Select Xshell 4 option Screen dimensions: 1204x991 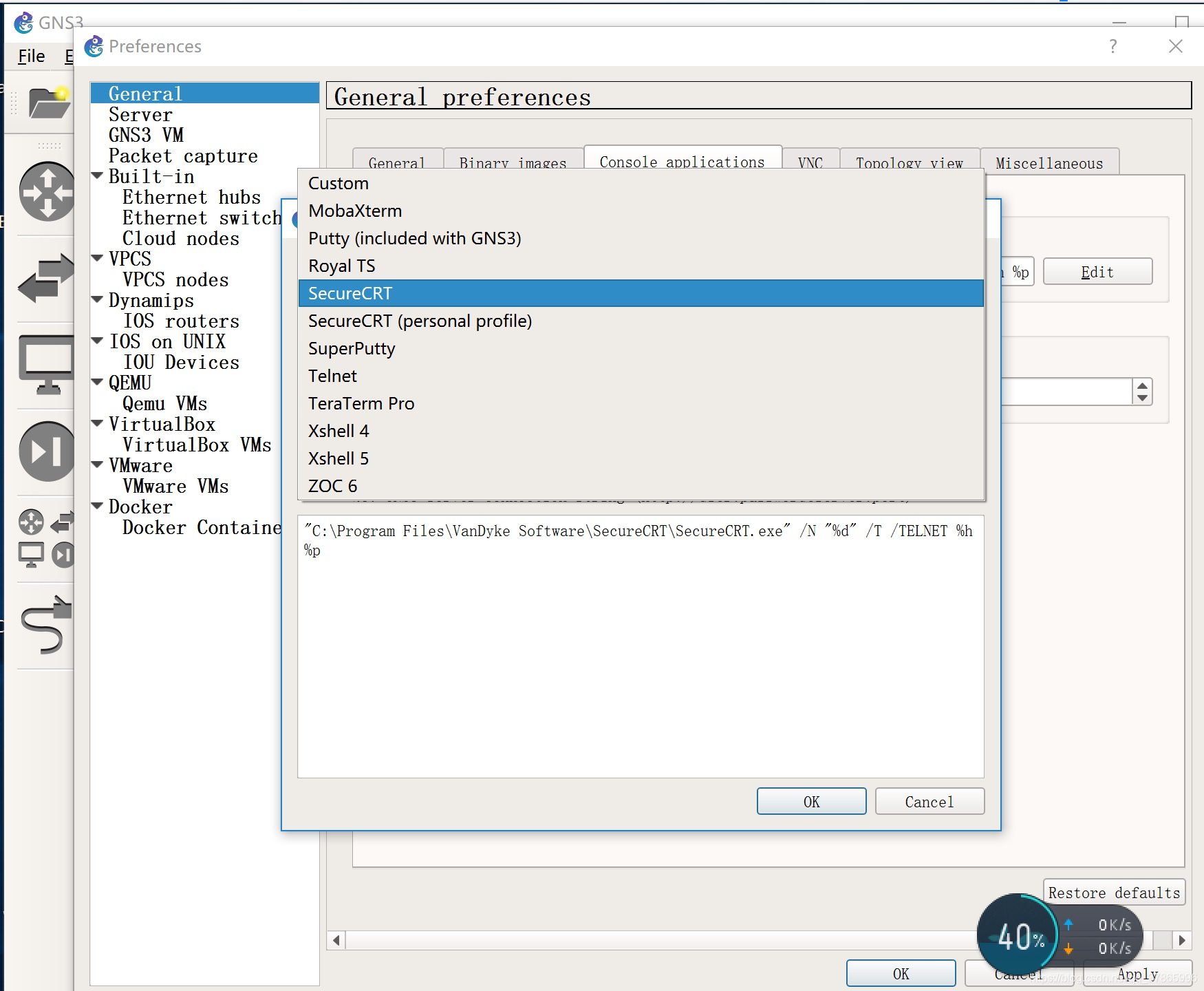[x=641, y=431]
